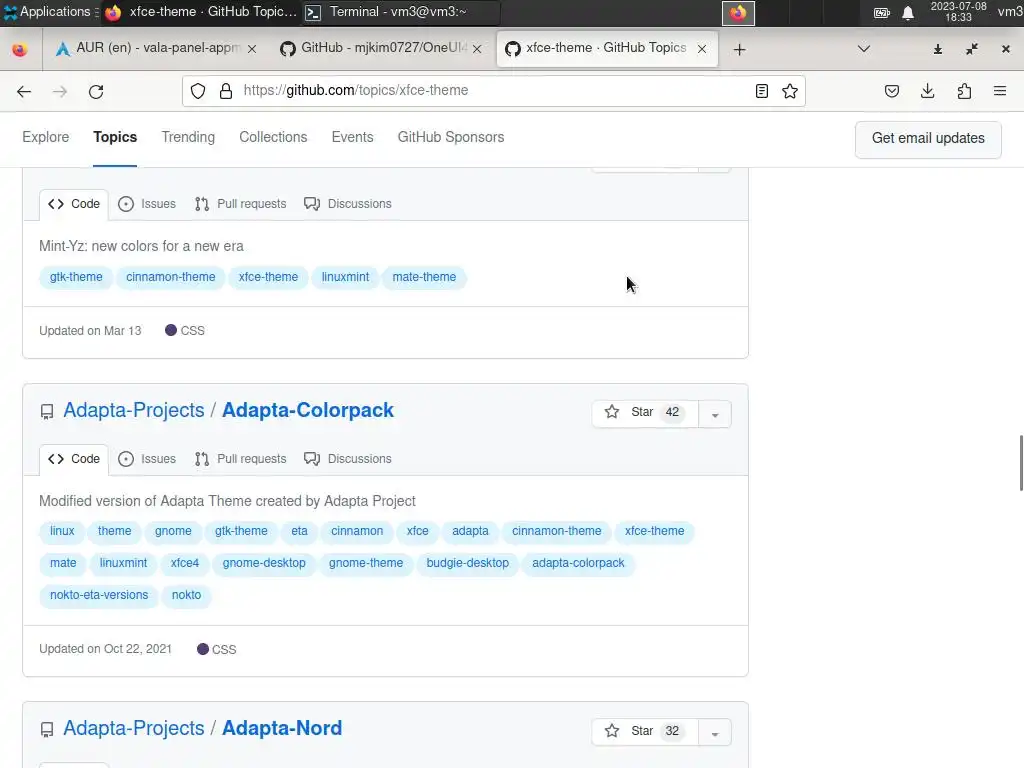Close the AUR vala-panel-appmenu tab
1024x768 pixels.
click(252, 49)
